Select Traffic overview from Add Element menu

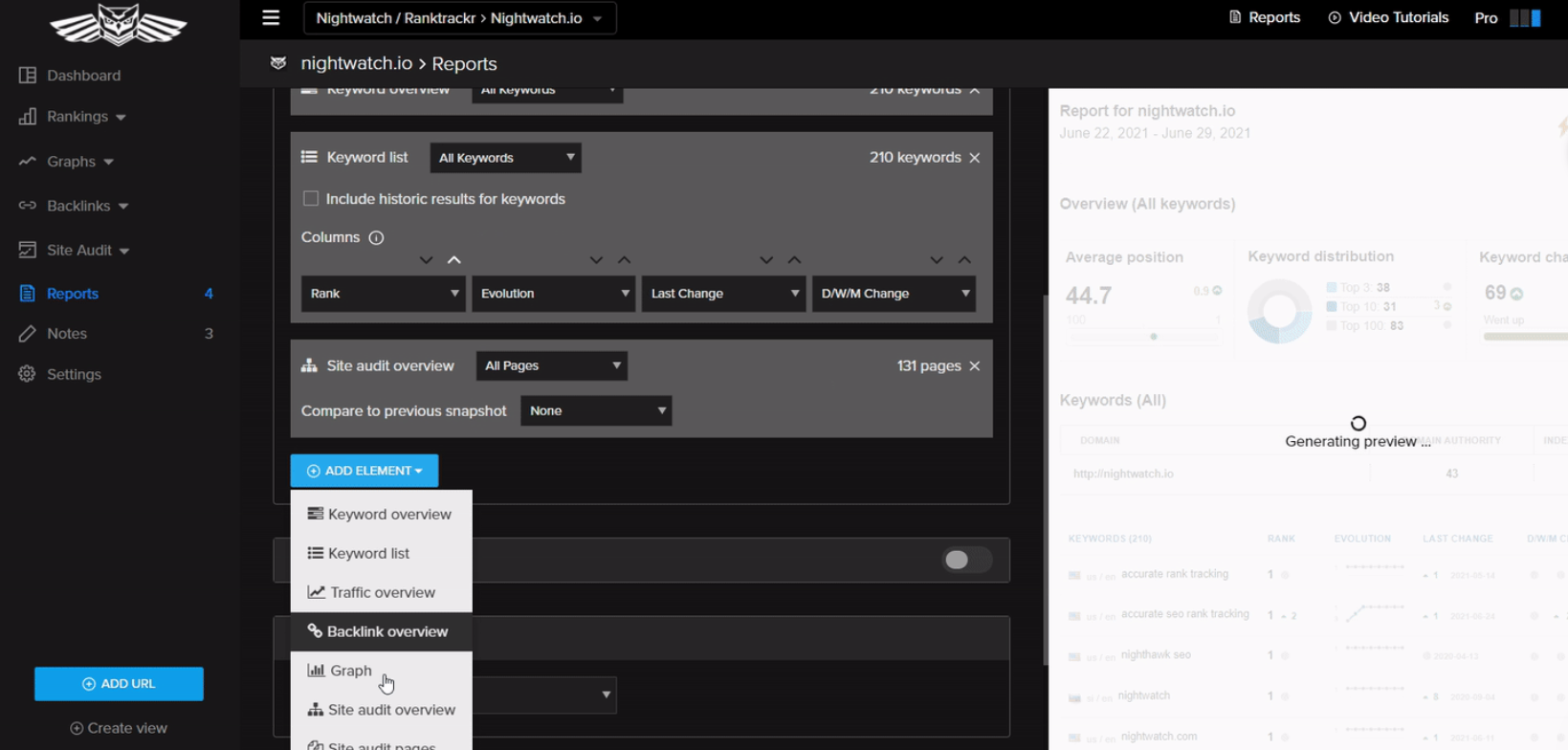381,592
